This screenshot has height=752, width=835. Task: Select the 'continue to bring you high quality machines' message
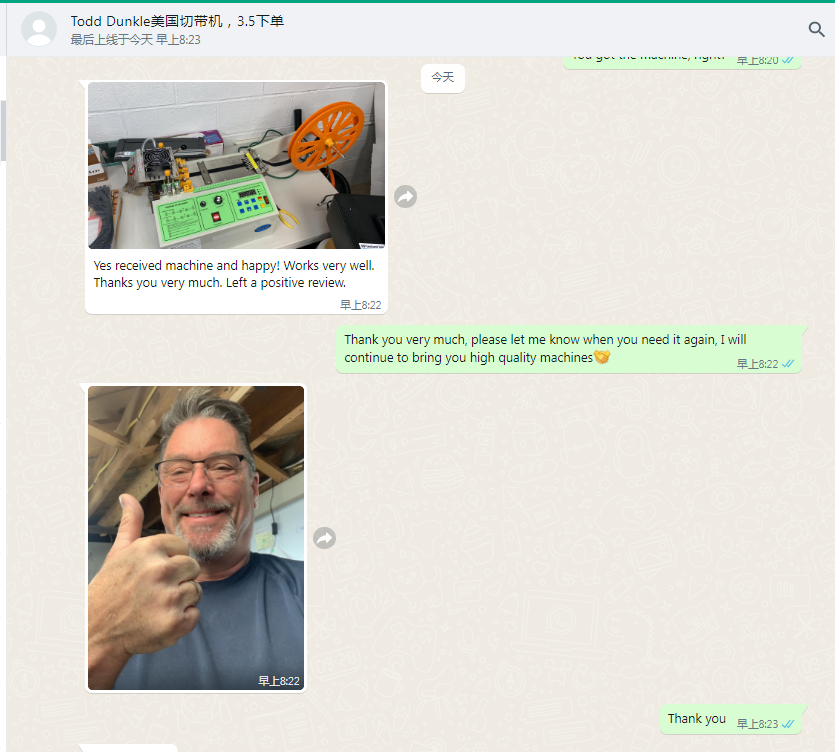click(x=569, y=349)
